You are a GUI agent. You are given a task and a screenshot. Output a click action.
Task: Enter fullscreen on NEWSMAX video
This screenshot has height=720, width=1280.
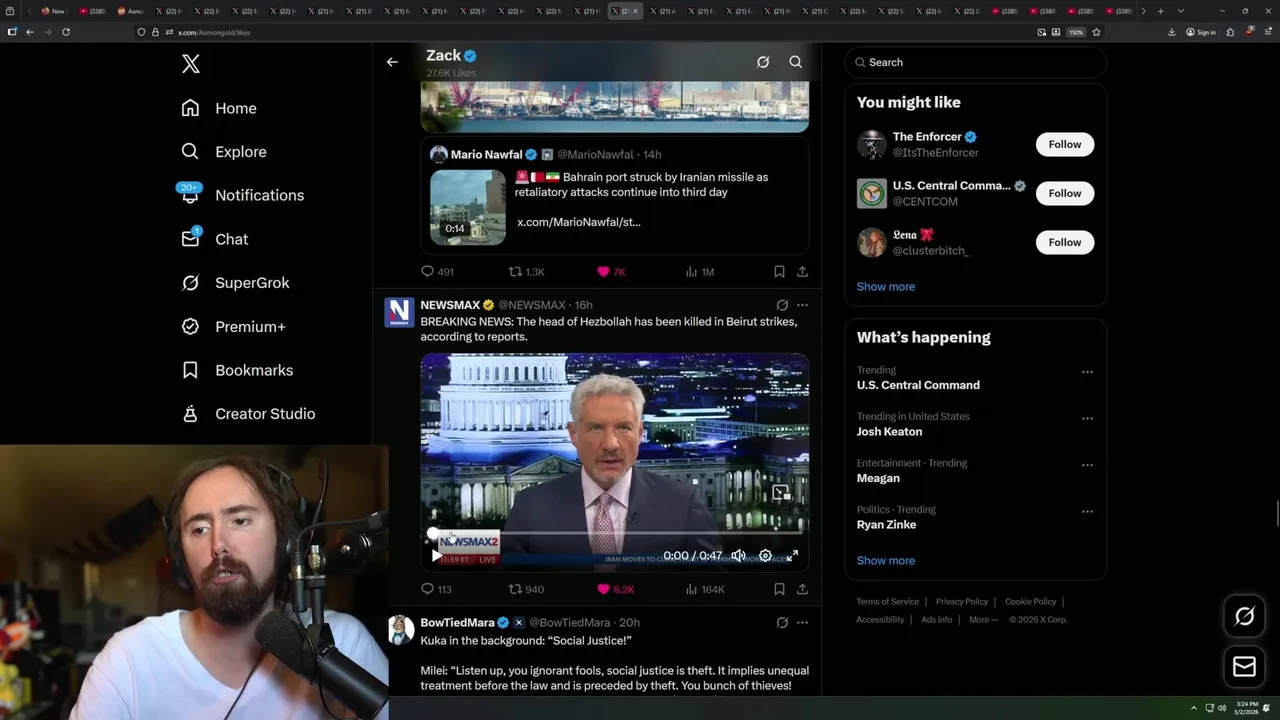(792, 556)
